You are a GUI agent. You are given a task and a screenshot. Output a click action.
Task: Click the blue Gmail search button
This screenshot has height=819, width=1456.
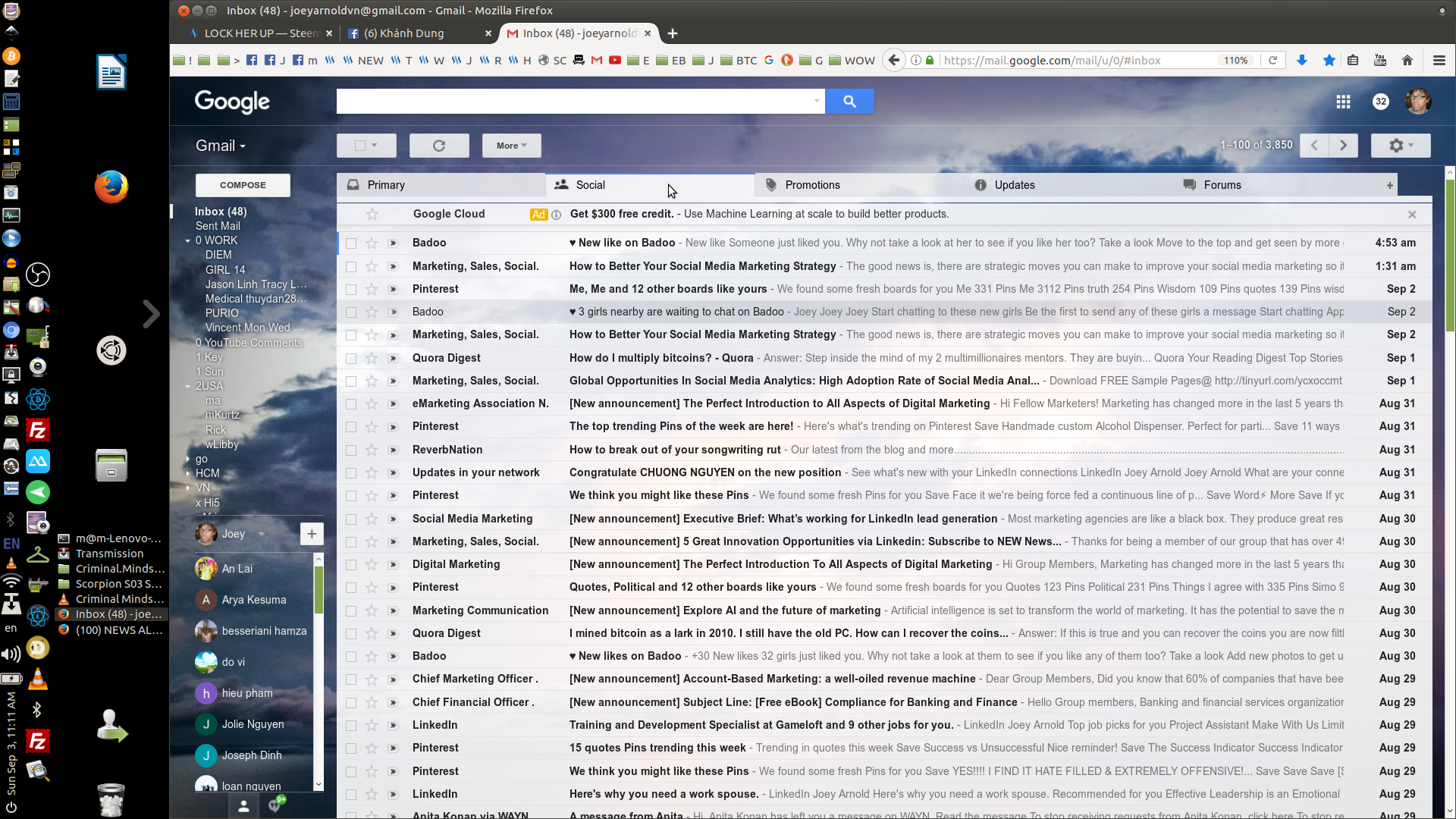pos(849,101)
